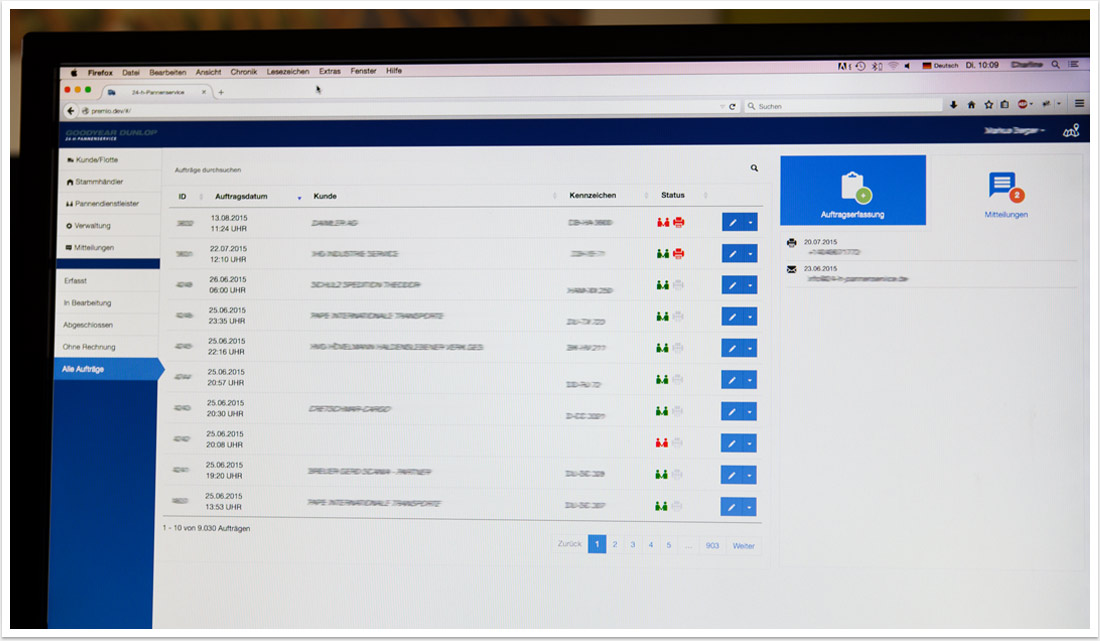Expand the action dropdown arrow in the 22.07.2015 row
Image resolution: width=1100 pixels, height=641 pixels.
(x=750, y=254)
